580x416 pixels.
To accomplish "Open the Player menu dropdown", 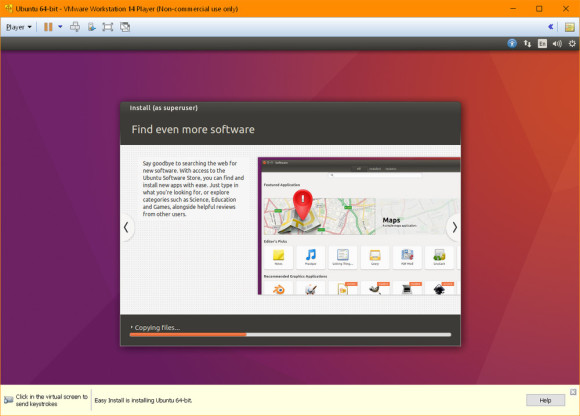I will point(19,27).
